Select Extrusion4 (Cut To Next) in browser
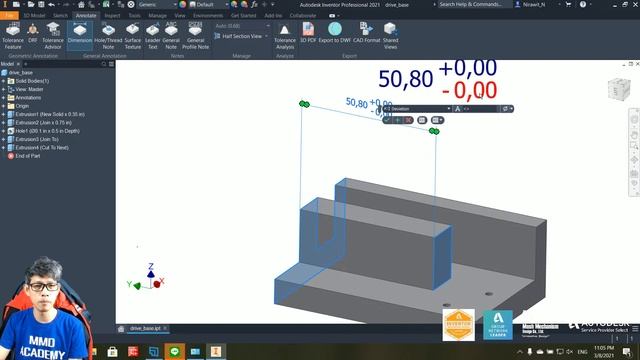The height and width of the screenshot is (360, 640). coord(42,147)
